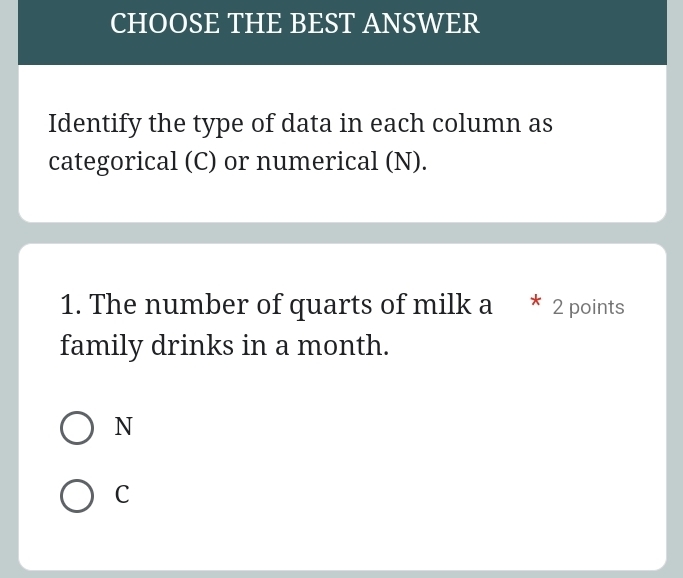Click the N option label
The width and height of the screenshot is (683, 578).
[123, 427]
